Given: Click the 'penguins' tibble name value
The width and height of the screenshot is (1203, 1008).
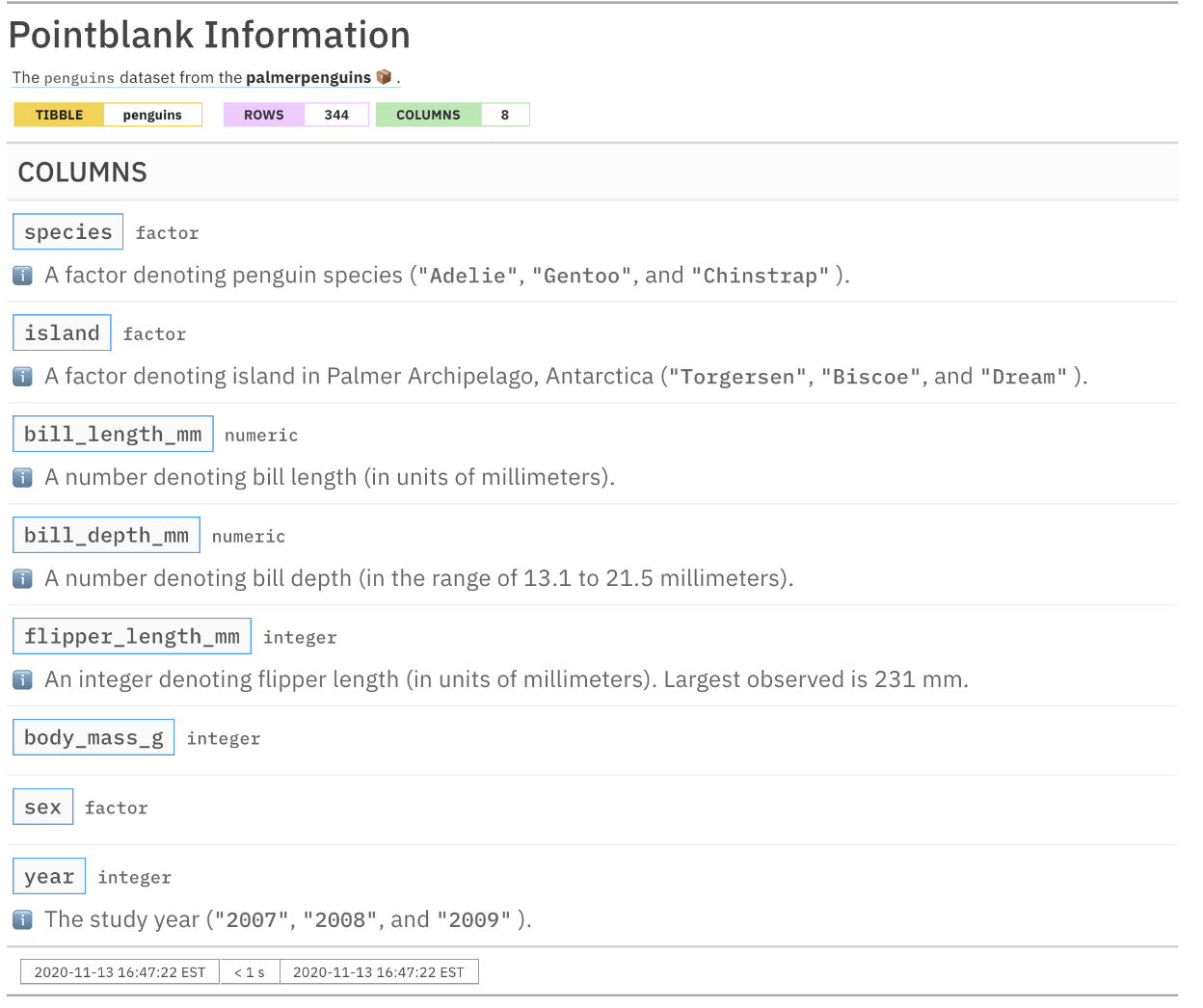Looking at the screenshot, I should (x=152, y=115).
